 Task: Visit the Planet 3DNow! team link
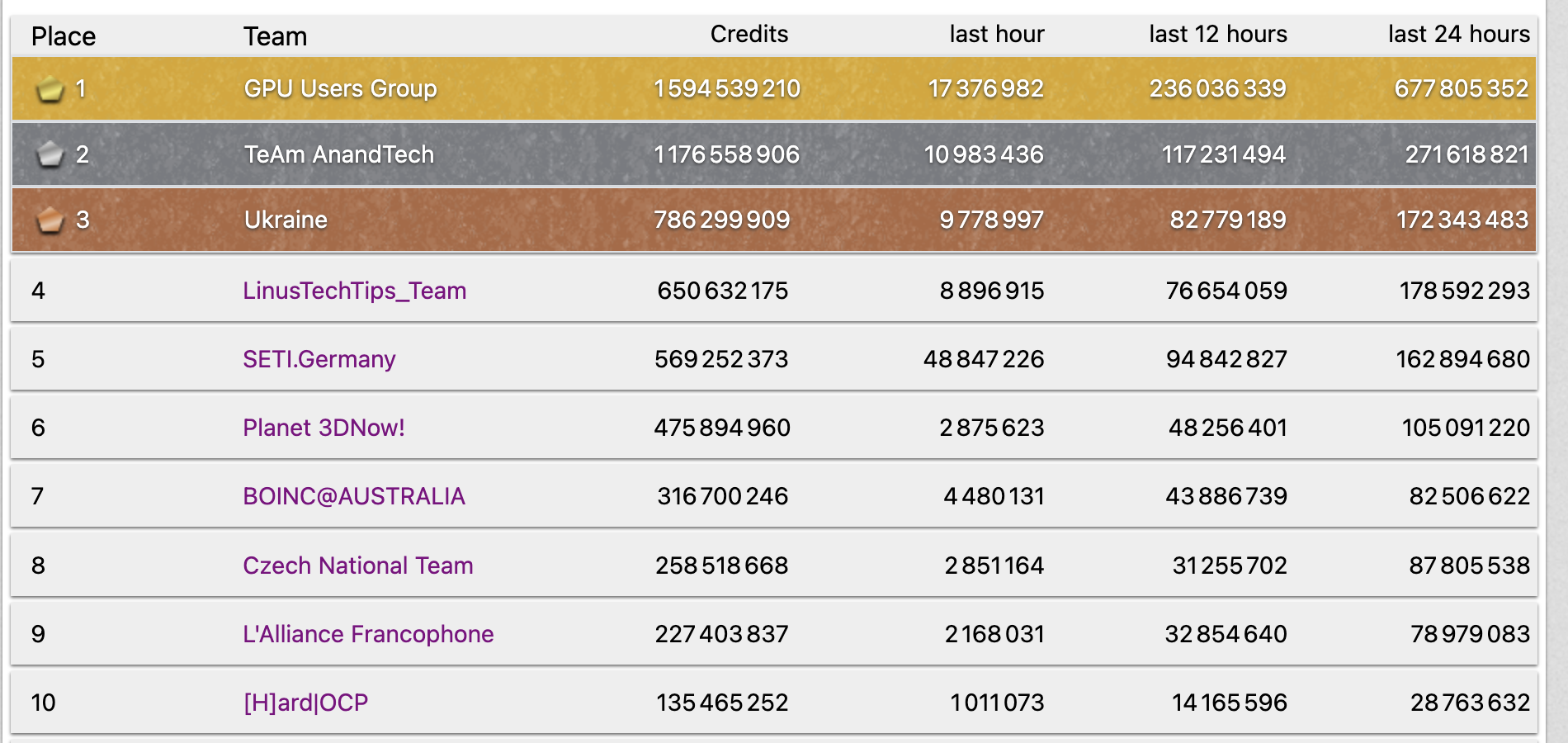[x=324, y=428]
